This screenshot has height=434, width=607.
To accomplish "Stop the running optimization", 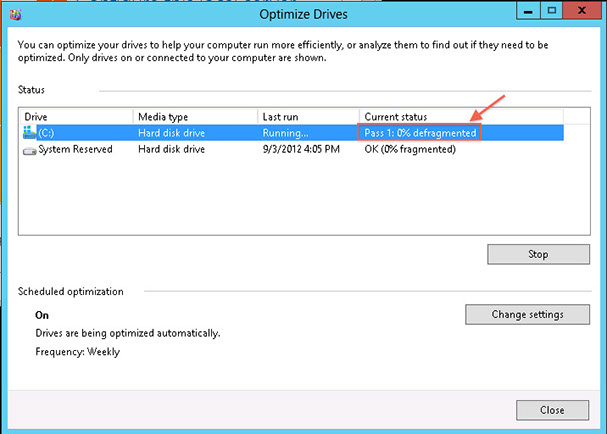I will point(537,254).
